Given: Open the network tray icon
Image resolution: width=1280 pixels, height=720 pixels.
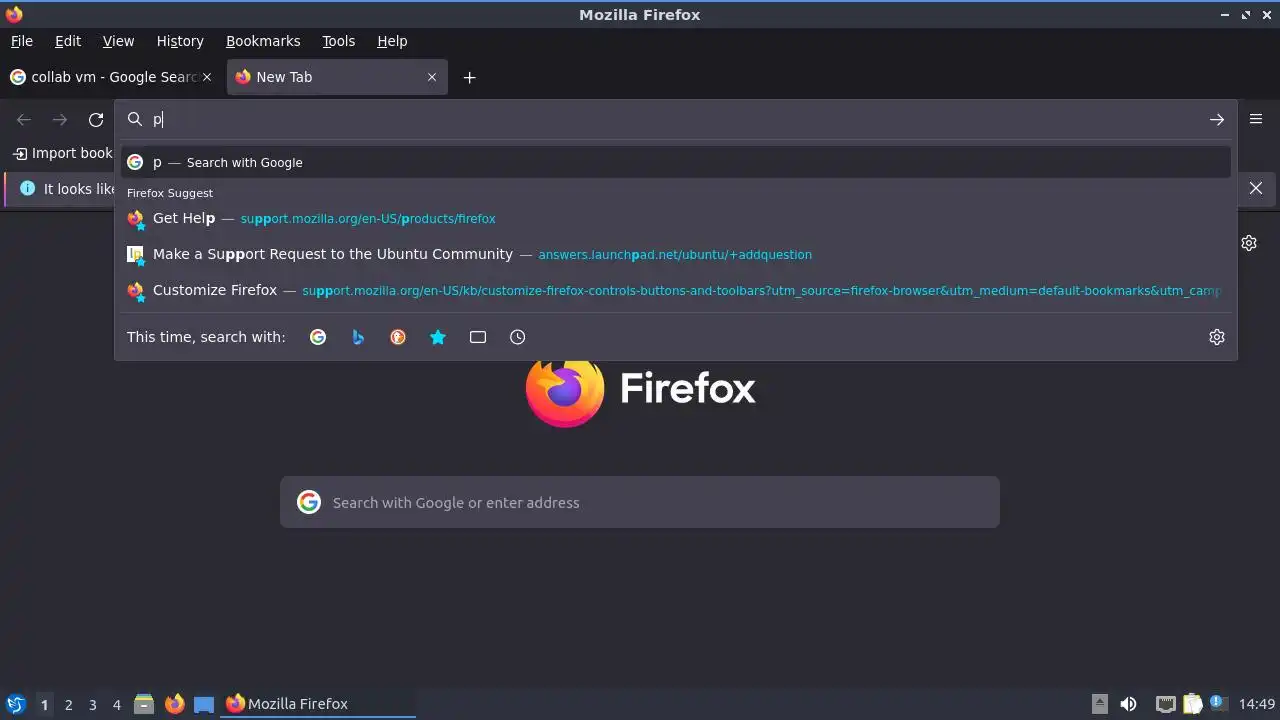Looking at the screenshot, I should coord(1166,704).
